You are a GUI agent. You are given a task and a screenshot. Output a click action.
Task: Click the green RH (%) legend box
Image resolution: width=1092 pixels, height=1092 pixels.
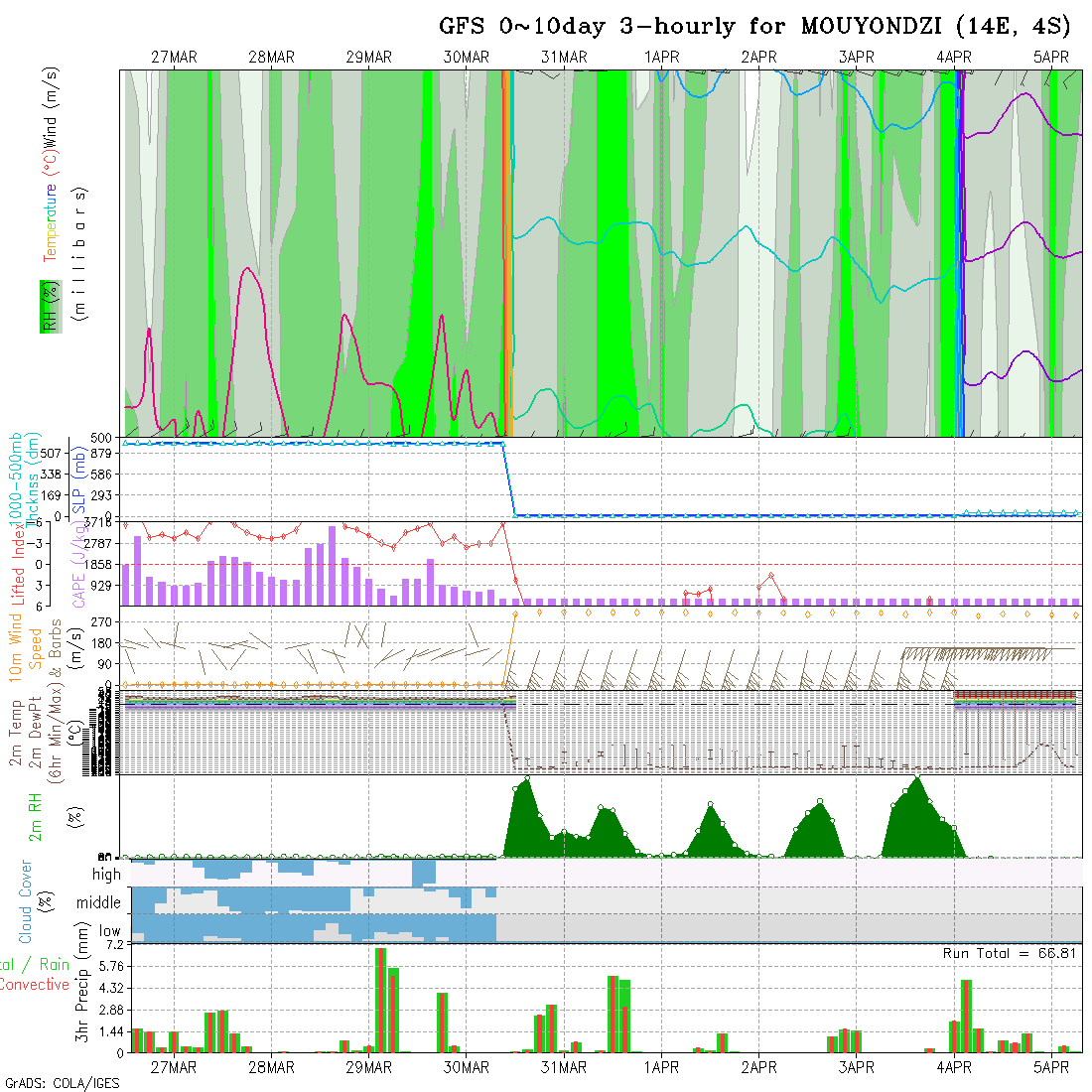pyautogui.click(x=47, y=307)
